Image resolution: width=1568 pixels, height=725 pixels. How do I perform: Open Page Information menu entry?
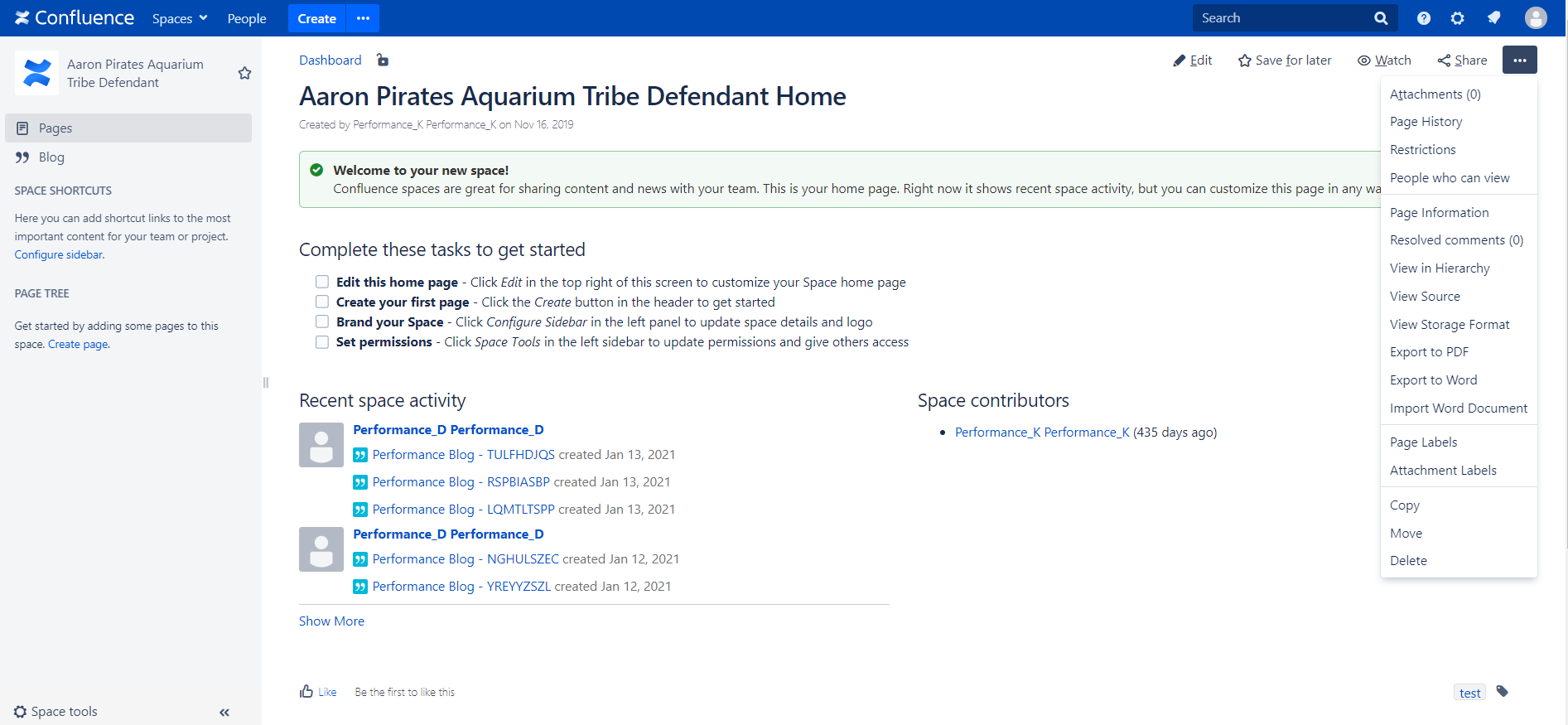point(1459,213)
